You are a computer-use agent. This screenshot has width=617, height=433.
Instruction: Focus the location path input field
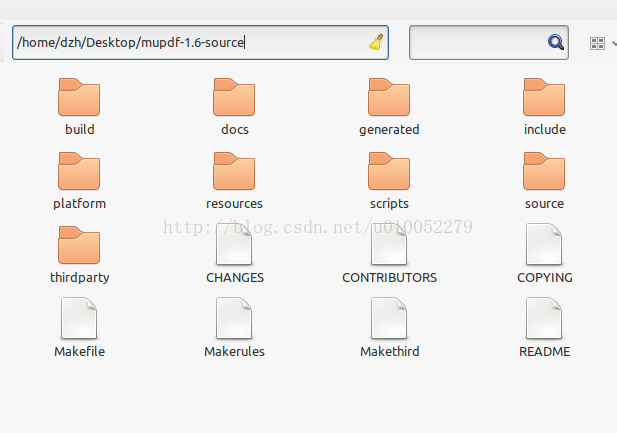[200, 43]
